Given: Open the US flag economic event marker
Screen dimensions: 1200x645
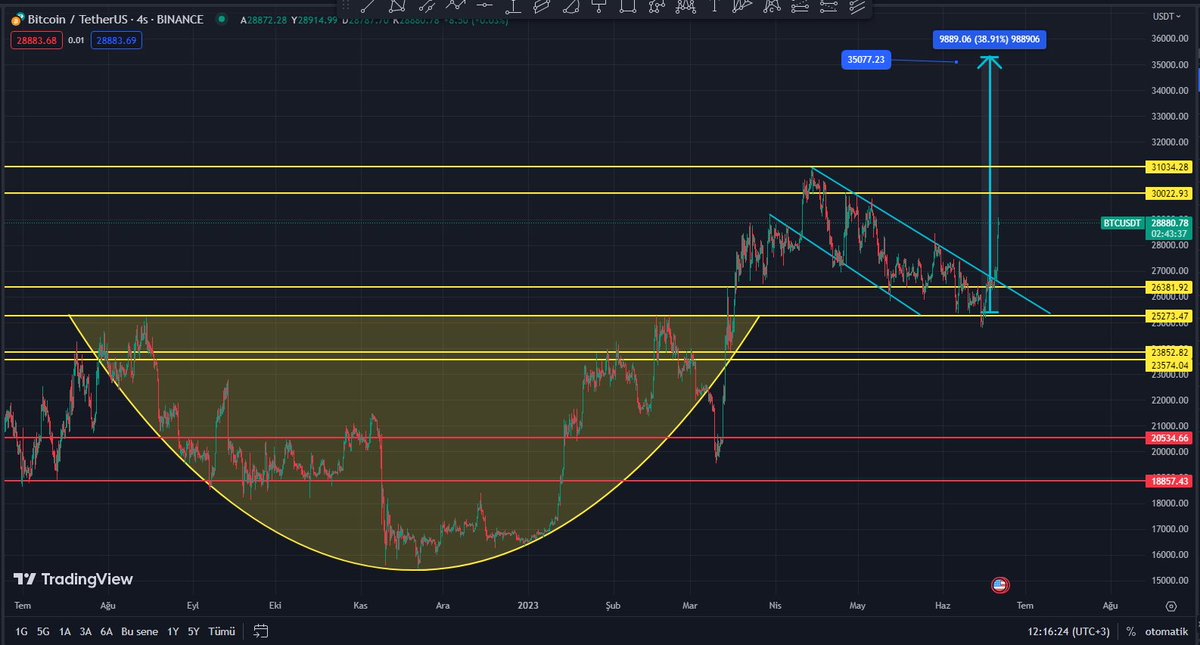Looking at the screenshot, I should click(x=999, y=585).
